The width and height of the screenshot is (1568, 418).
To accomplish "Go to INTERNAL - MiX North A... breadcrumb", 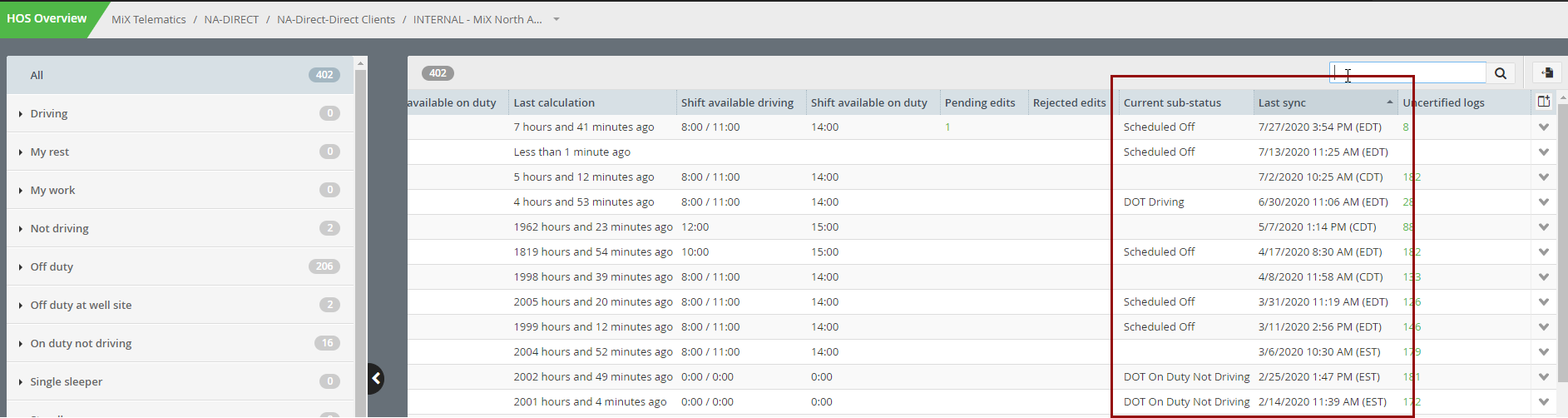I will pyautogui.click(x=477, y=19).
